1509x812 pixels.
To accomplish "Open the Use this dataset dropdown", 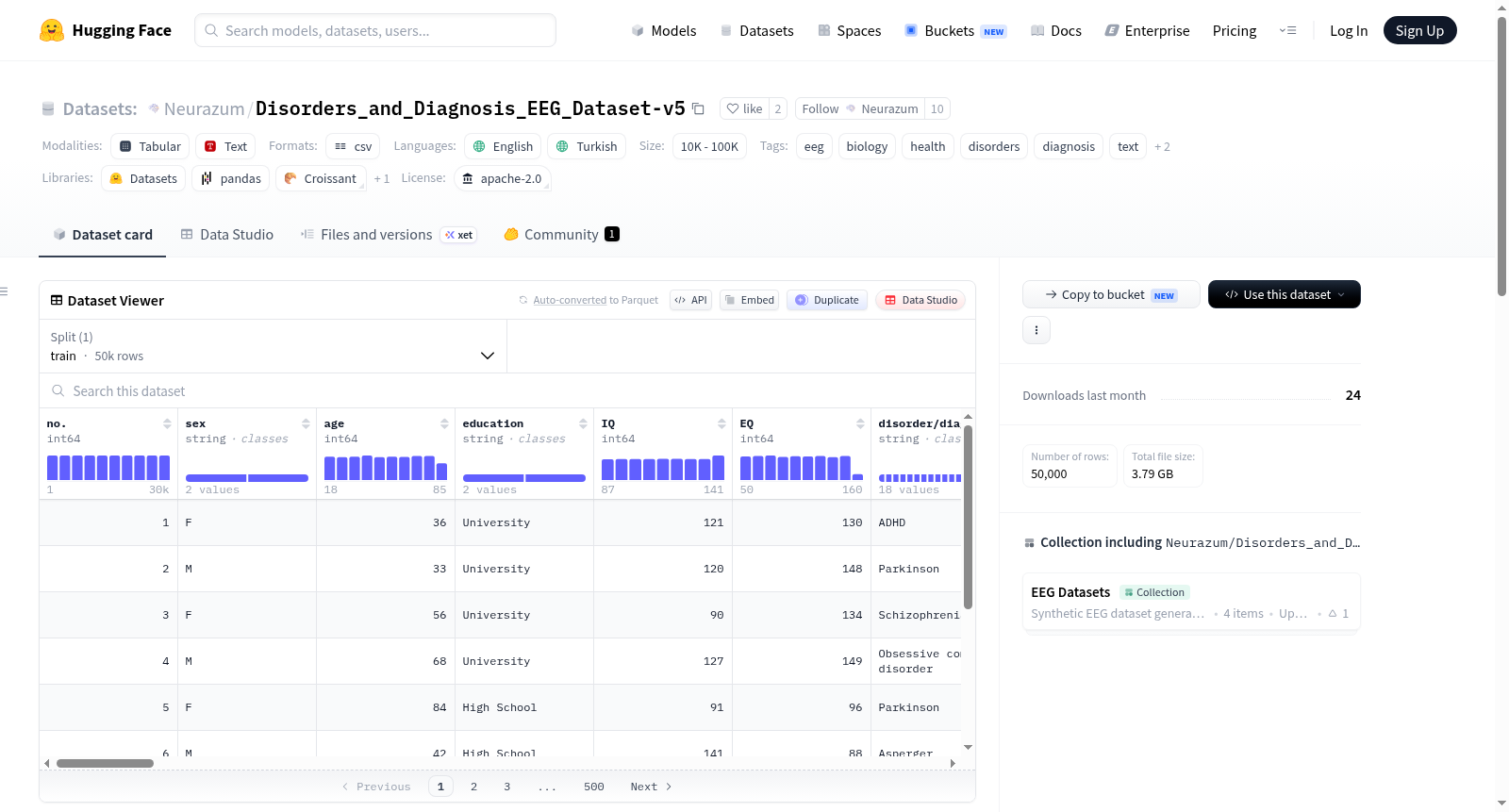I will [x=1285, y=294].
